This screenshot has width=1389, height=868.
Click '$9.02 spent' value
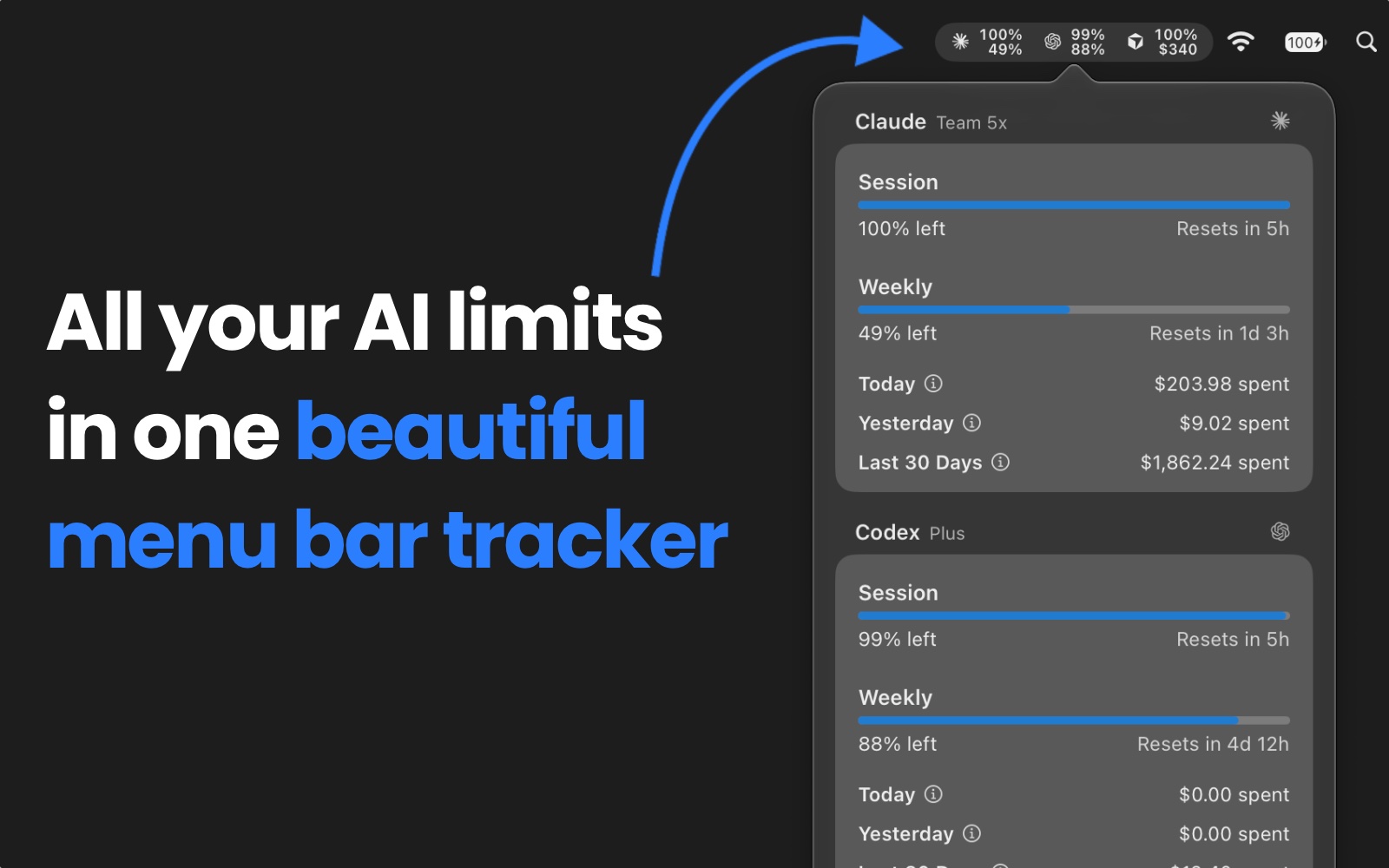[x=1234, y=424]
